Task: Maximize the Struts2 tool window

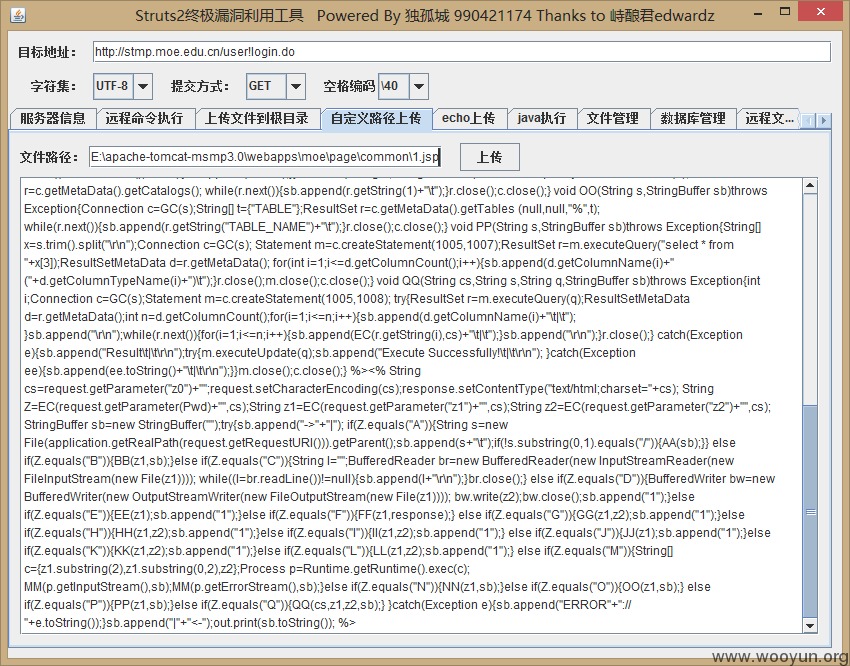Action: coord(784,12)
